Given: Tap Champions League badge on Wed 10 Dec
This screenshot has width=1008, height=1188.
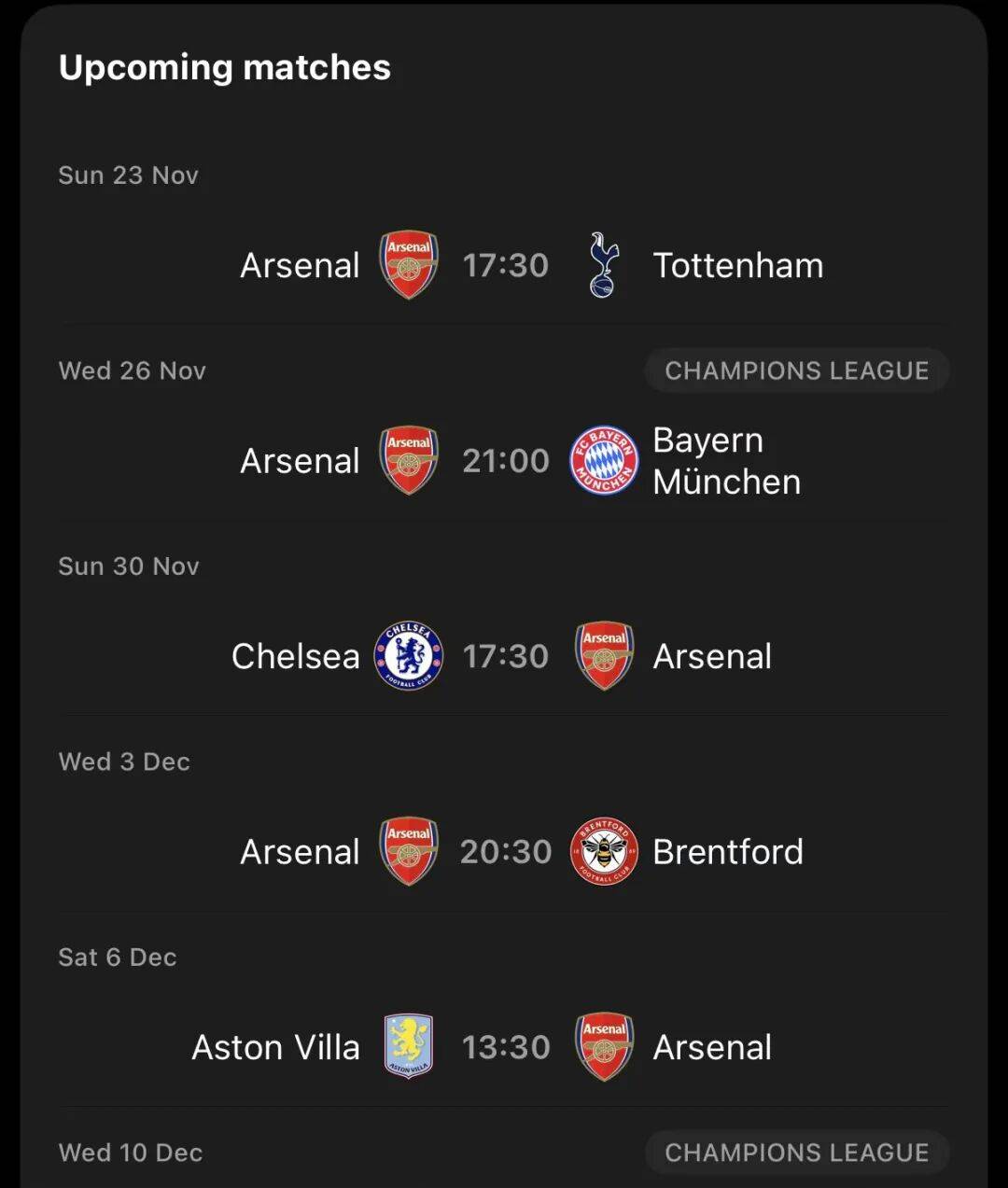Looking at the screenshot, I should click(797, 1153).
